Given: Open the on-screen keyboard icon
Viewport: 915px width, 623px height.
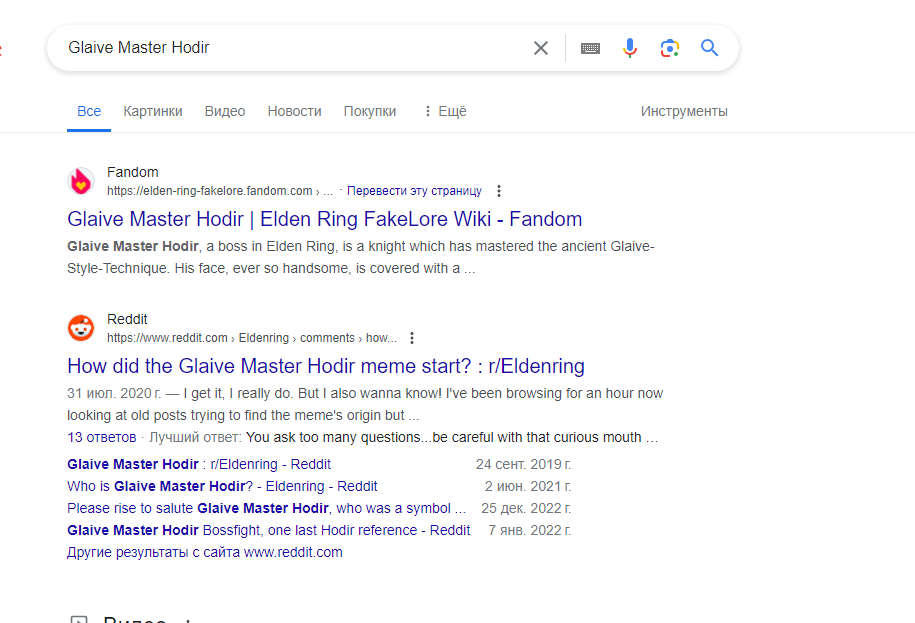Looking at the screenshot, I should (590, 48).
